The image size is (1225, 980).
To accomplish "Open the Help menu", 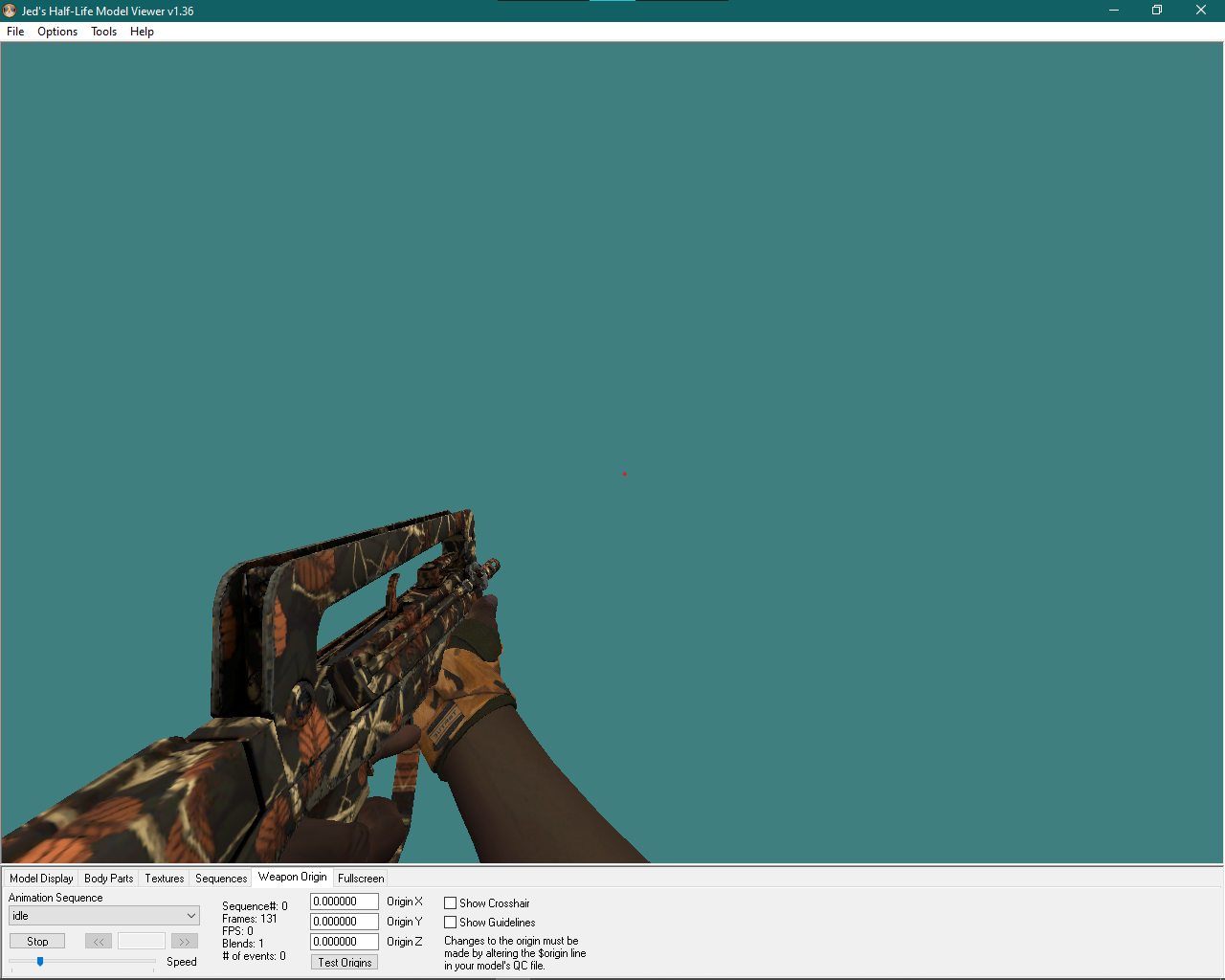I will coord(142,32).
